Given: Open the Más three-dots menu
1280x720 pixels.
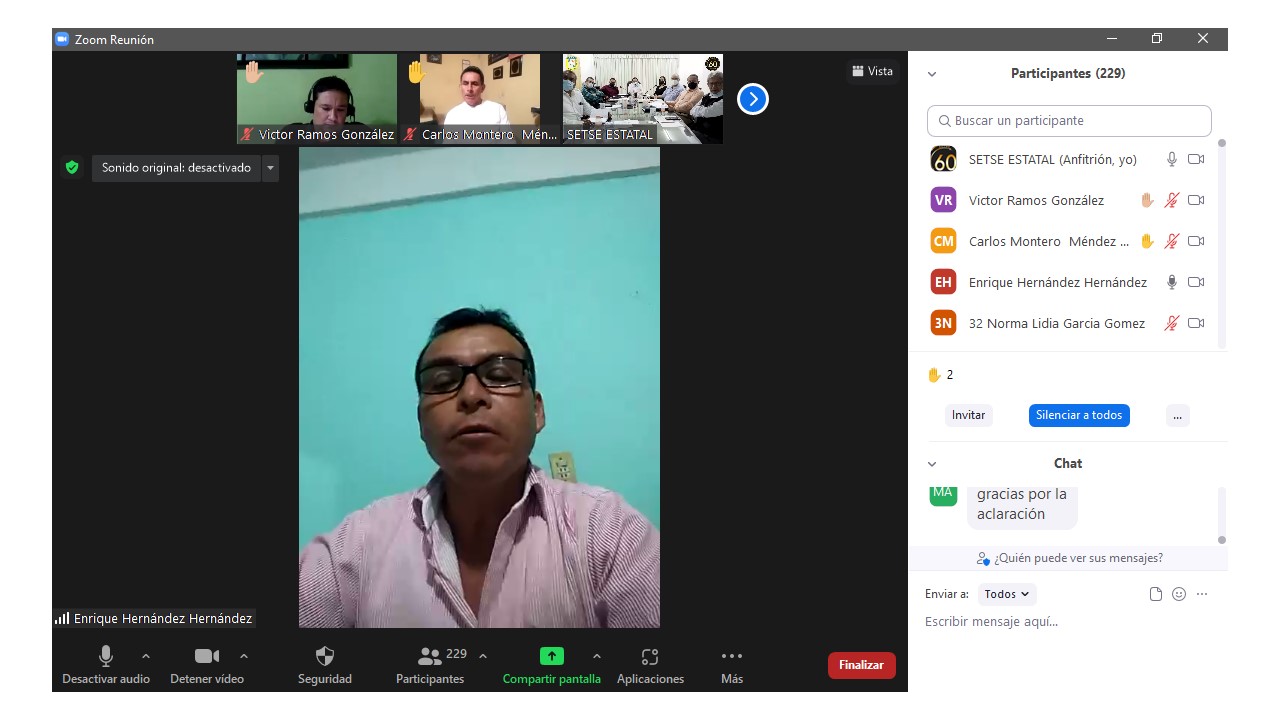Looking at the screenshot, I should coord(732,656).
